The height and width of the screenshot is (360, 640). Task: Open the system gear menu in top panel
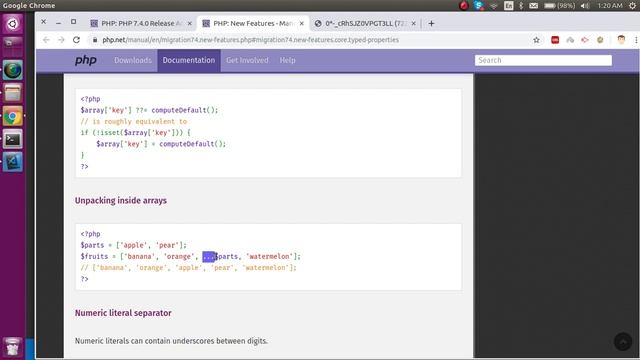point(632,6)
